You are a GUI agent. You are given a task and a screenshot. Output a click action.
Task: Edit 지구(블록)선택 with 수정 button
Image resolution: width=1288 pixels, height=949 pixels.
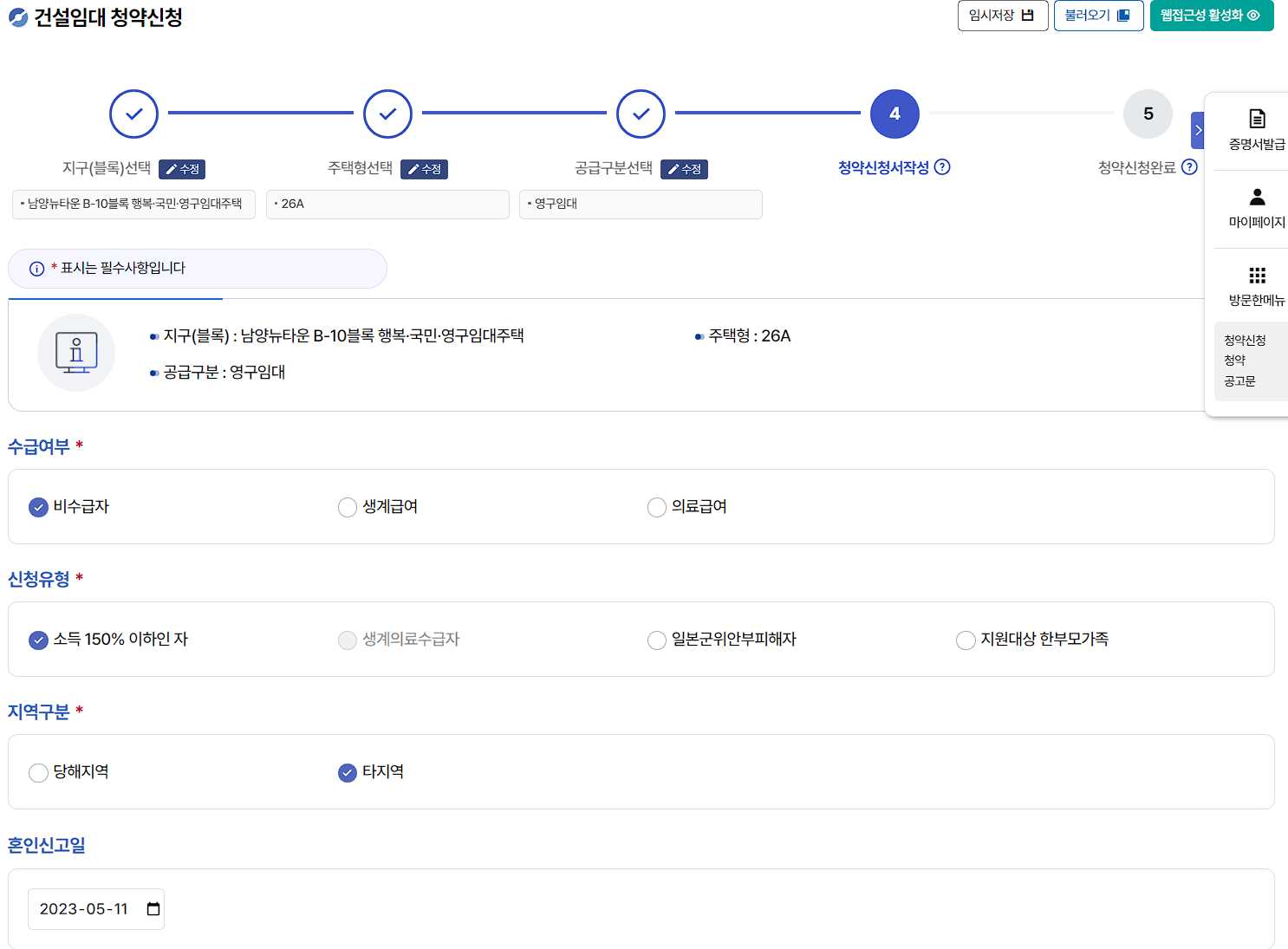pos(182,169)
